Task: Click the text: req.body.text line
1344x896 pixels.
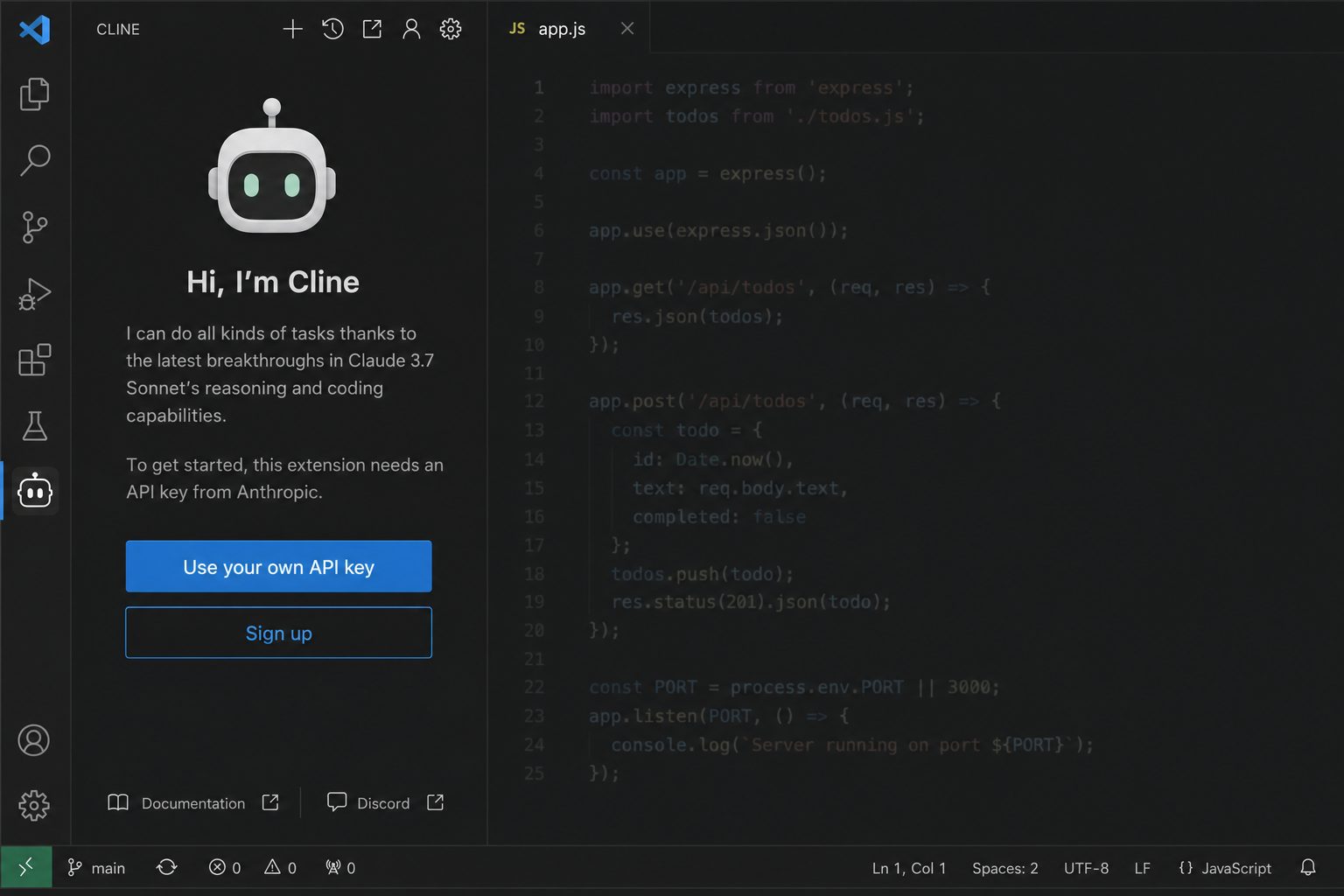Action: 740,488
